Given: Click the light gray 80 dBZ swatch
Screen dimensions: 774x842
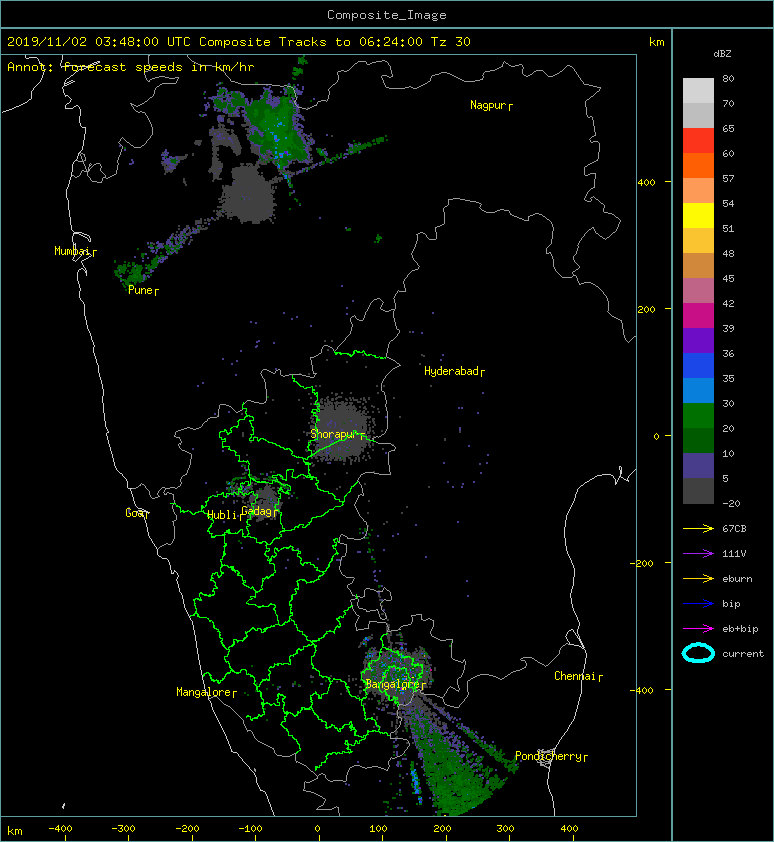Looking at the screenshot, I should [698, 90].
